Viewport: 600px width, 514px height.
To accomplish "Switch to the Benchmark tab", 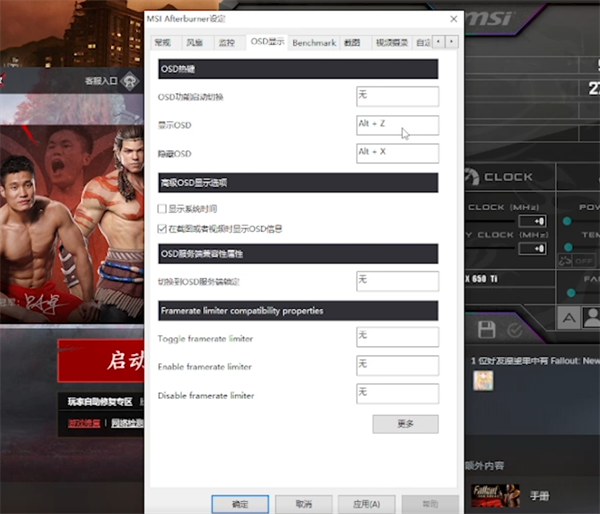I will pyautogui.click(x=313, y=43).
